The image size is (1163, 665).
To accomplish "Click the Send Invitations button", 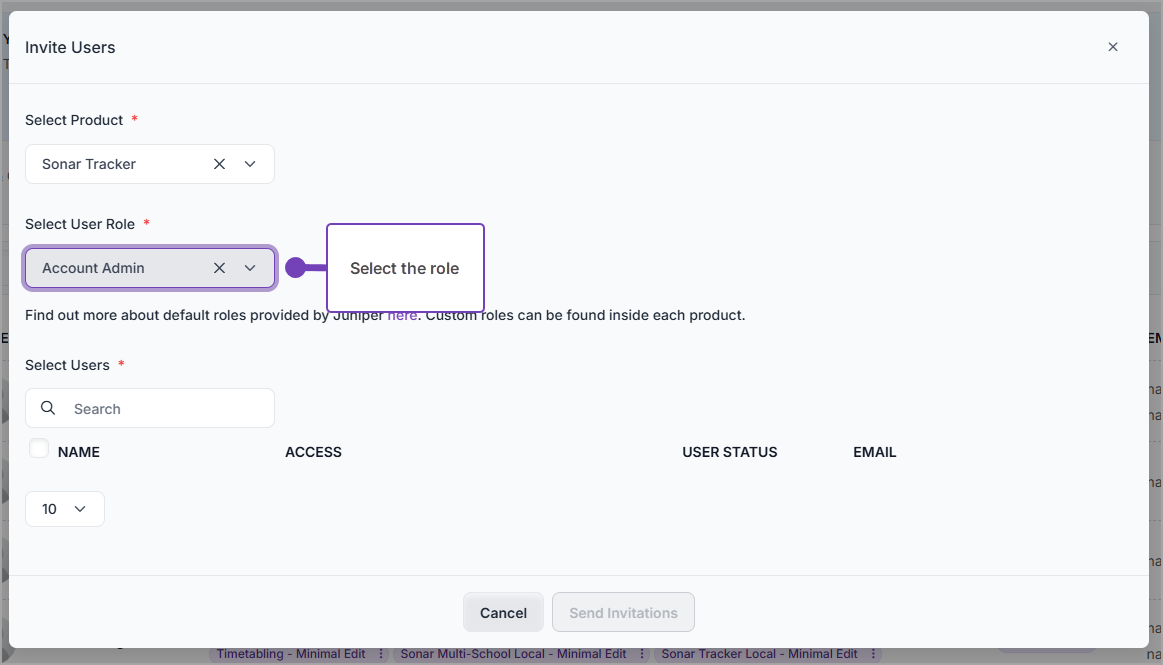I will point(623,612).
